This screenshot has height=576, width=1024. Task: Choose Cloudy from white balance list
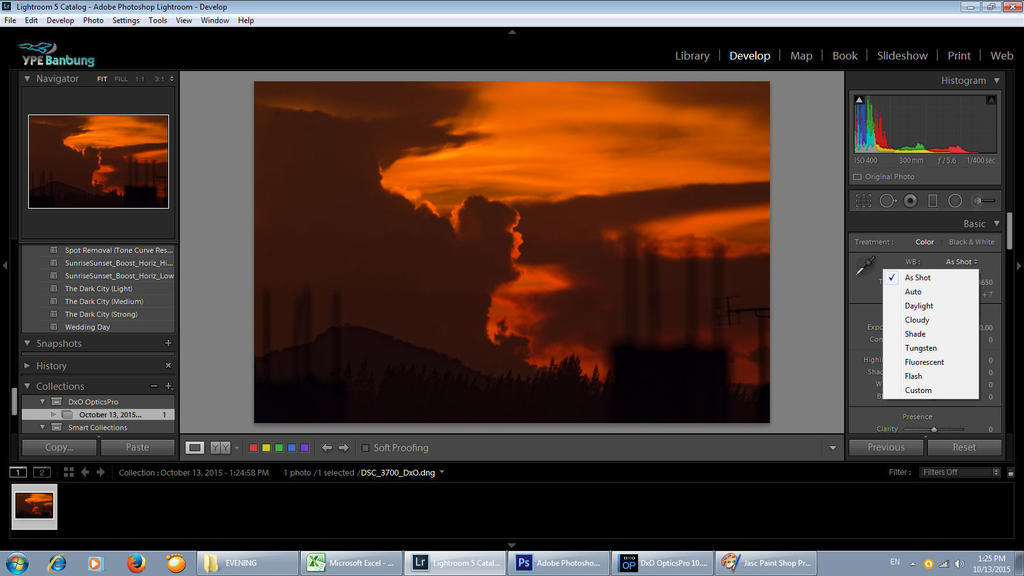coord(917,320)
